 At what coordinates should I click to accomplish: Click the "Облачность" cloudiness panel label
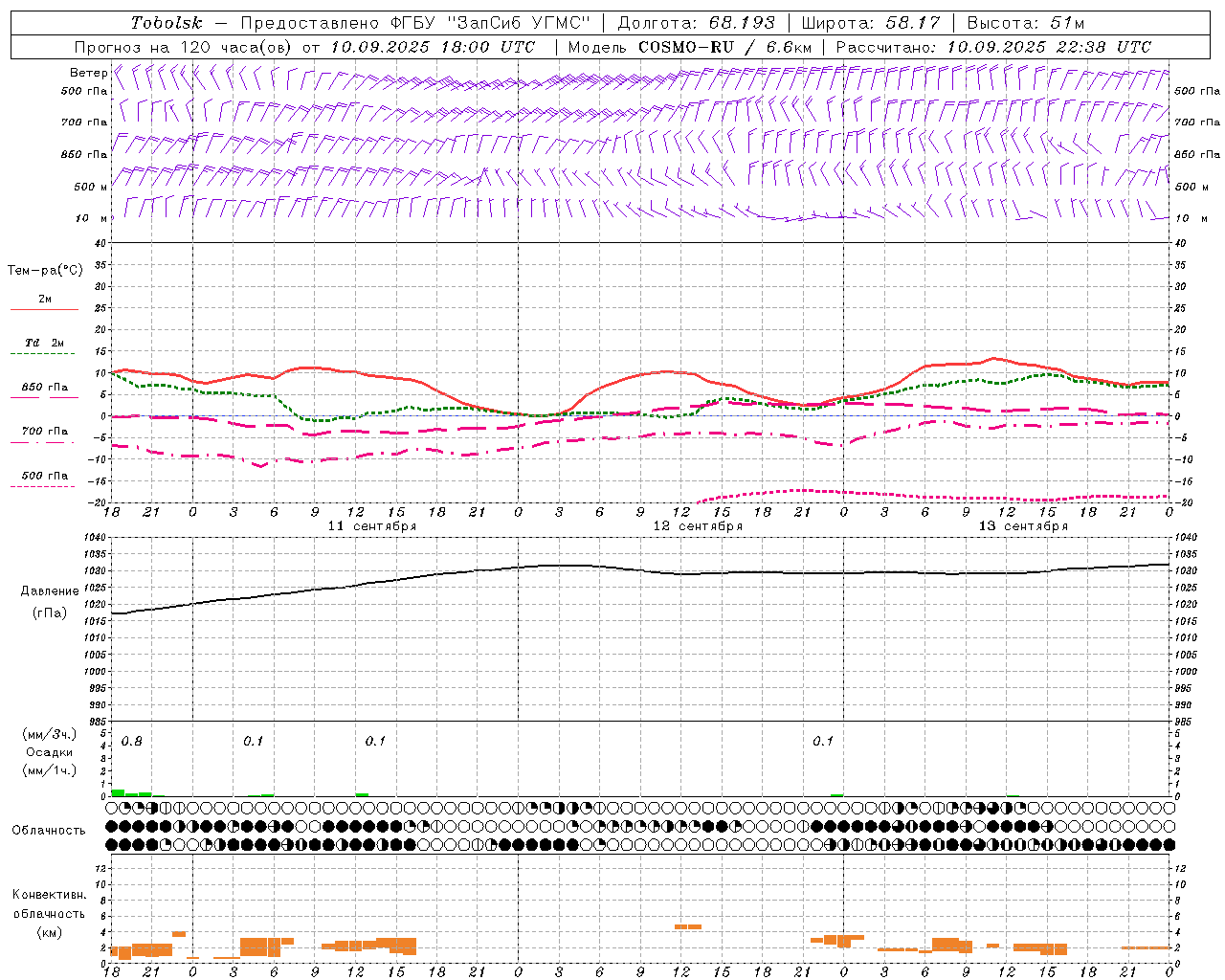click(49, 831)
